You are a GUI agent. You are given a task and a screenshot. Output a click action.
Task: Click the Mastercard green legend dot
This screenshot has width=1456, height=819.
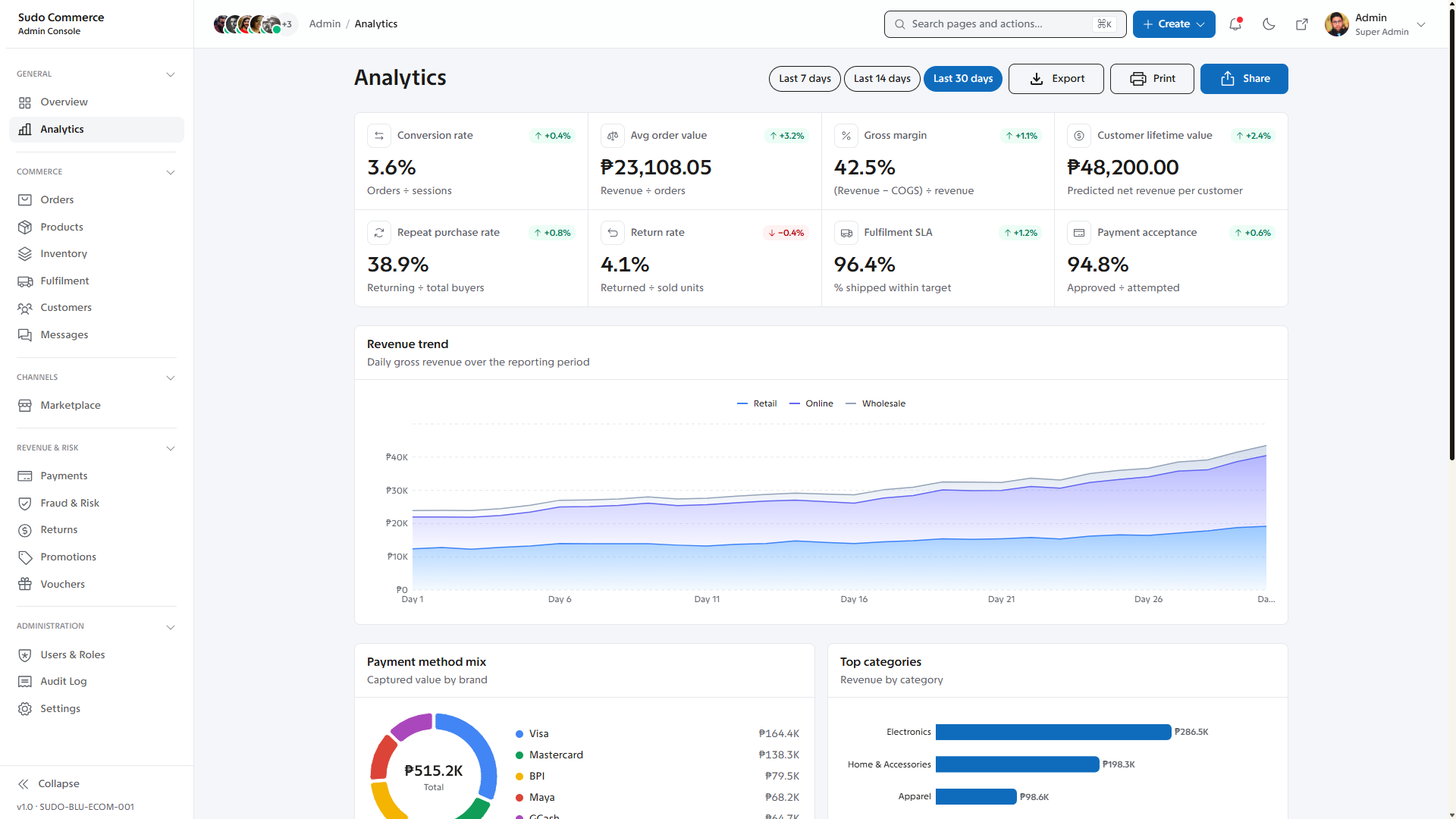click(519, 755)
